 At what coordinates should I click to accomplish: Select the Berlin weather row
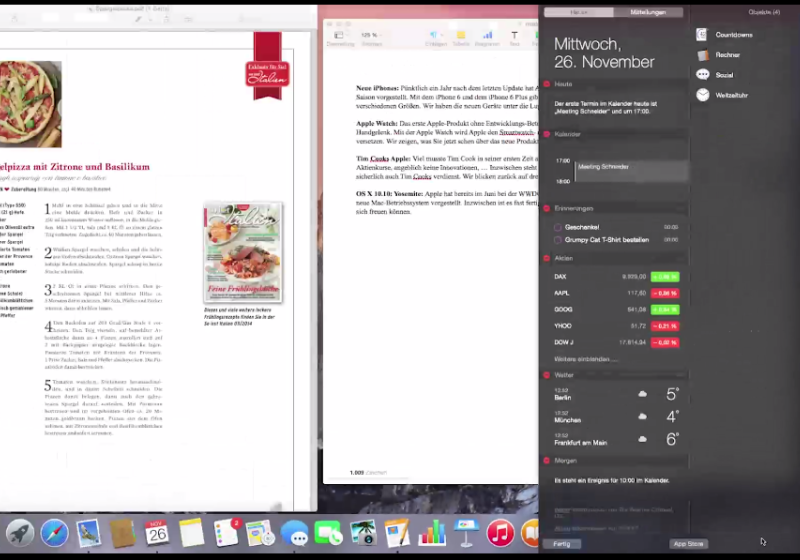(617, 394)
